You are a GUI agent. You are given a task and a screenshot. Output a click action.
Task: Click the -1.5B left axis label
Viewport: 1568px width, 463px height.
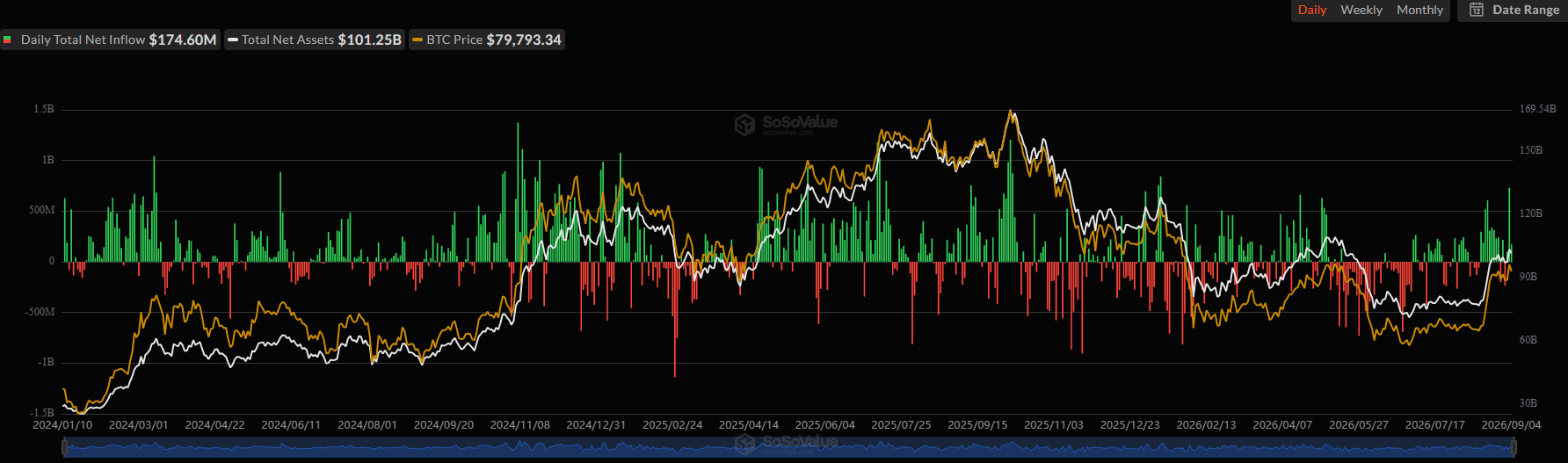(x=42, y=412)
